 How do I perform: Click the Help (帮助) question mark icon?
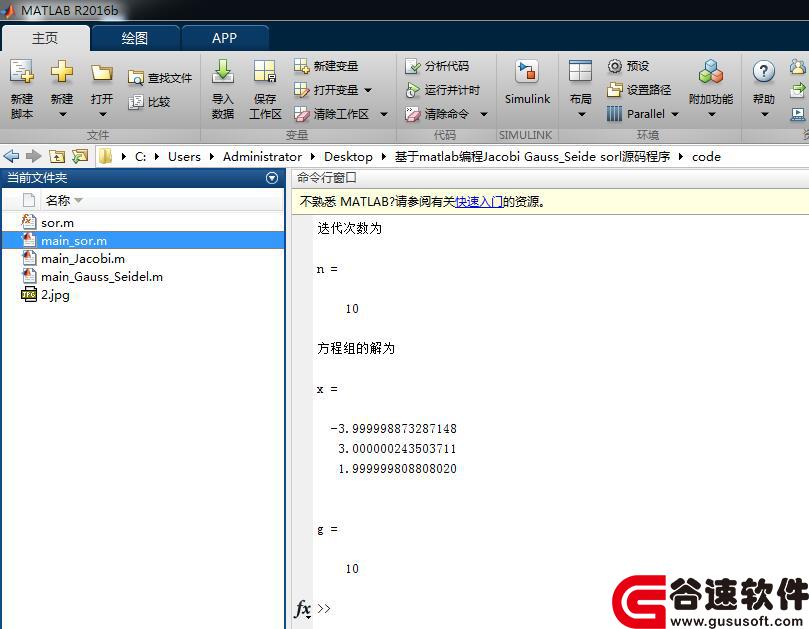764,71
